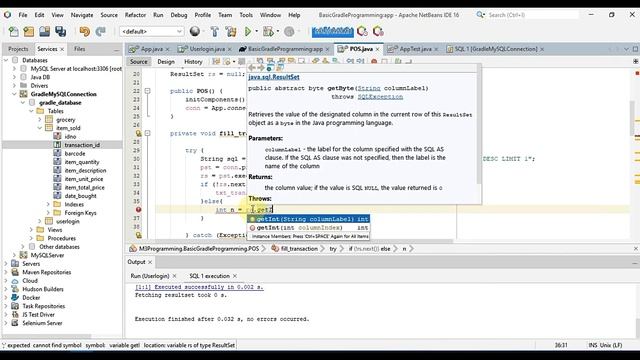This screenshot has height=360, width=640.
Task: Click the globe browser icon in toolbar
Action: click(195, 31)
